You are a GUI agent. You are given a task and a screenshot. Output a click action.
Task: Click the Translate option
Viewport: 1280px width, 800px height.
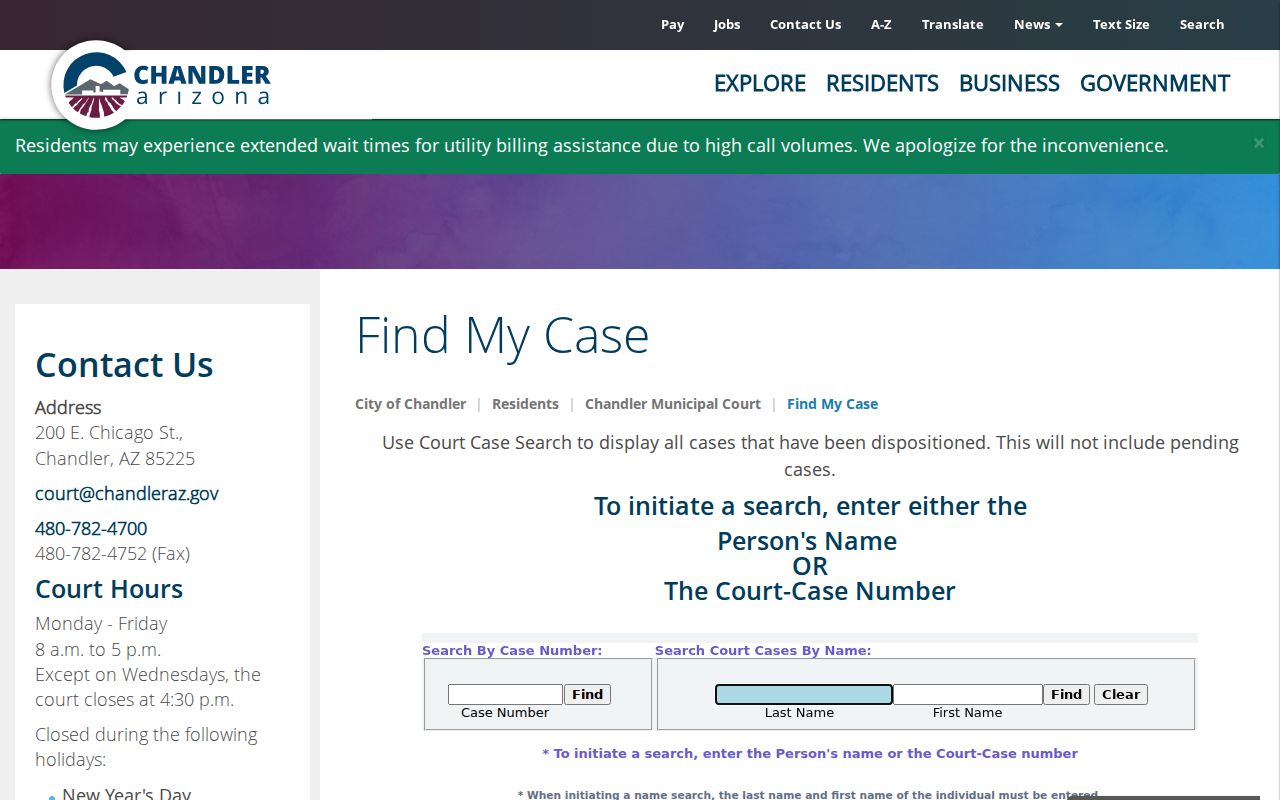pyautogui.click(x=953, y=25)
